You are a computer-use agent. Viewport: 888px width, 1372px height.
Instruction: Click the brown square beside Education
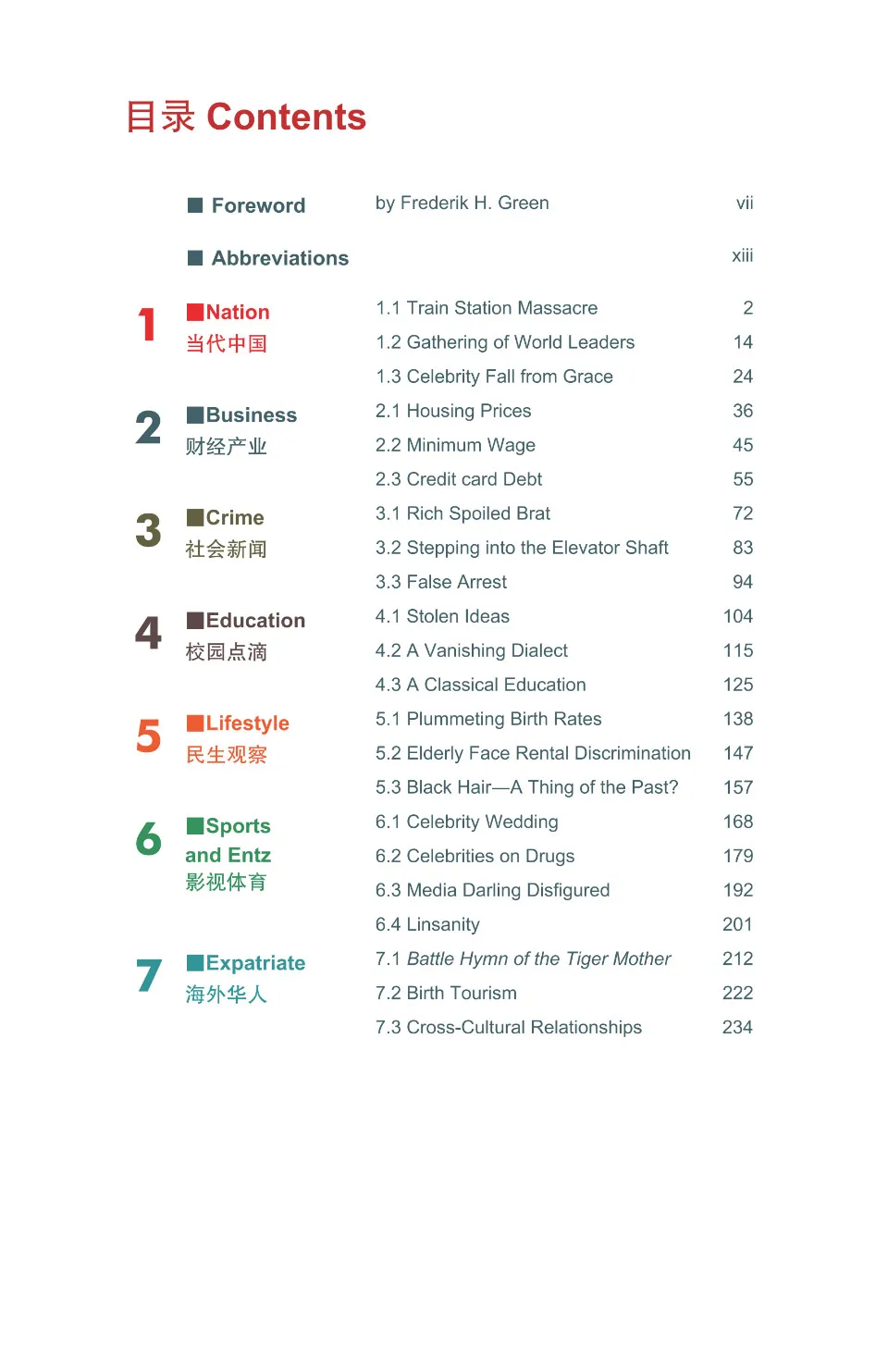click(x=195, y=620)
